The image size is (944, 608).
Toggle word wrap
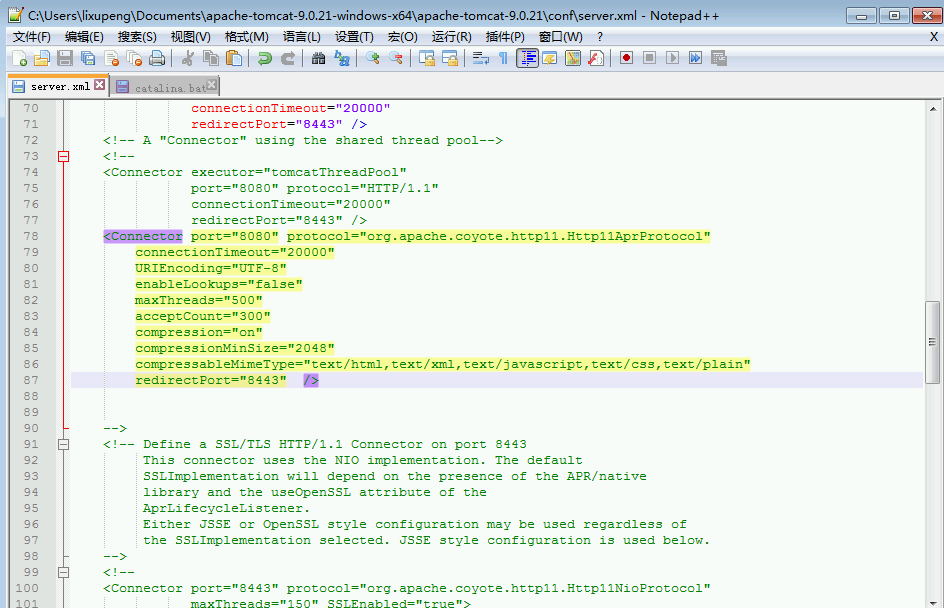(480, 58)
